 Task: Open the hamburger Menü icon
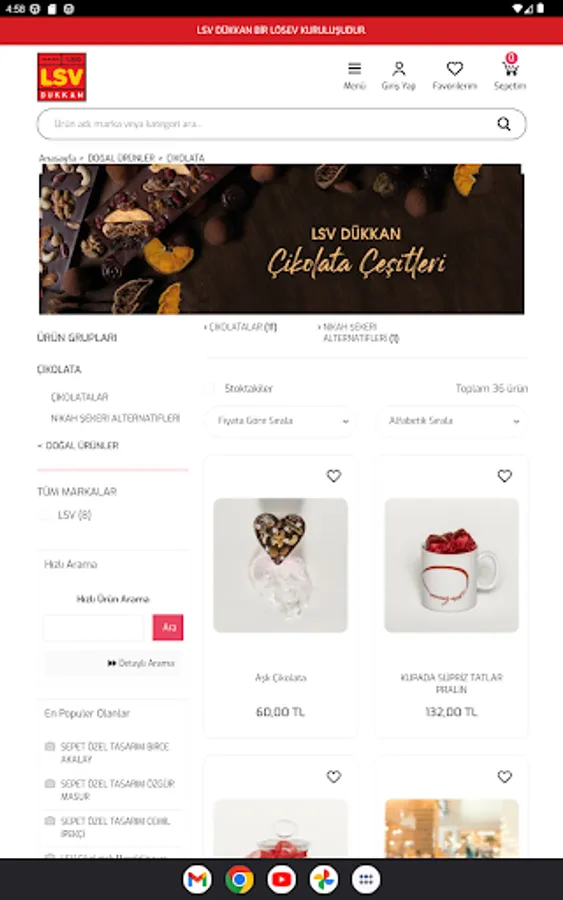tap(354, 69)
